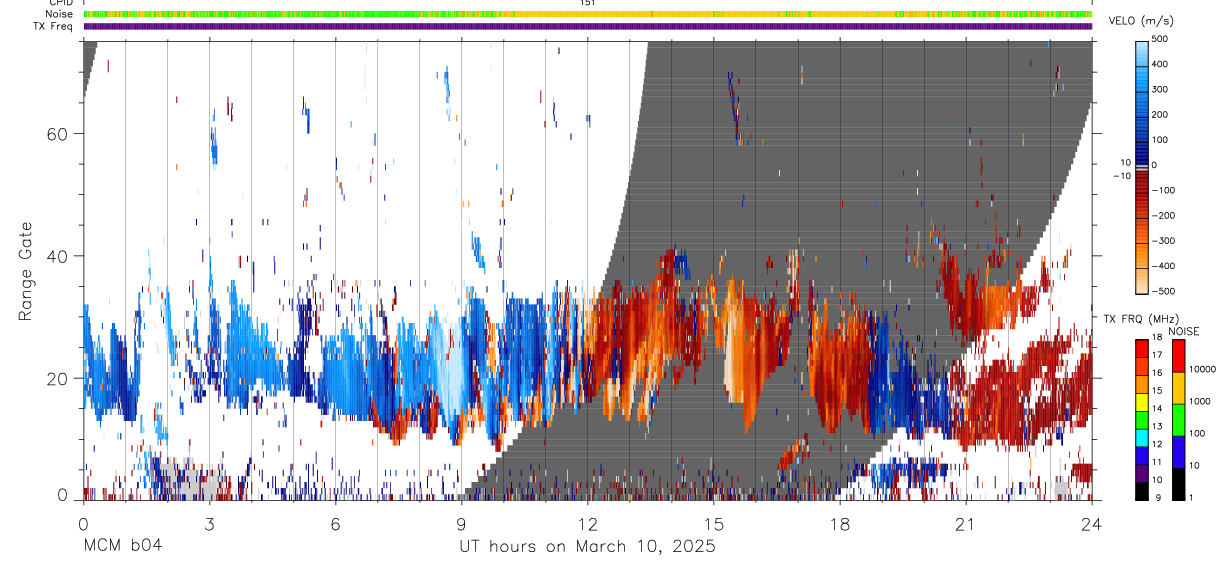
Task: Click the '9' tick on the UT hours axis
Action: point(461,524)
